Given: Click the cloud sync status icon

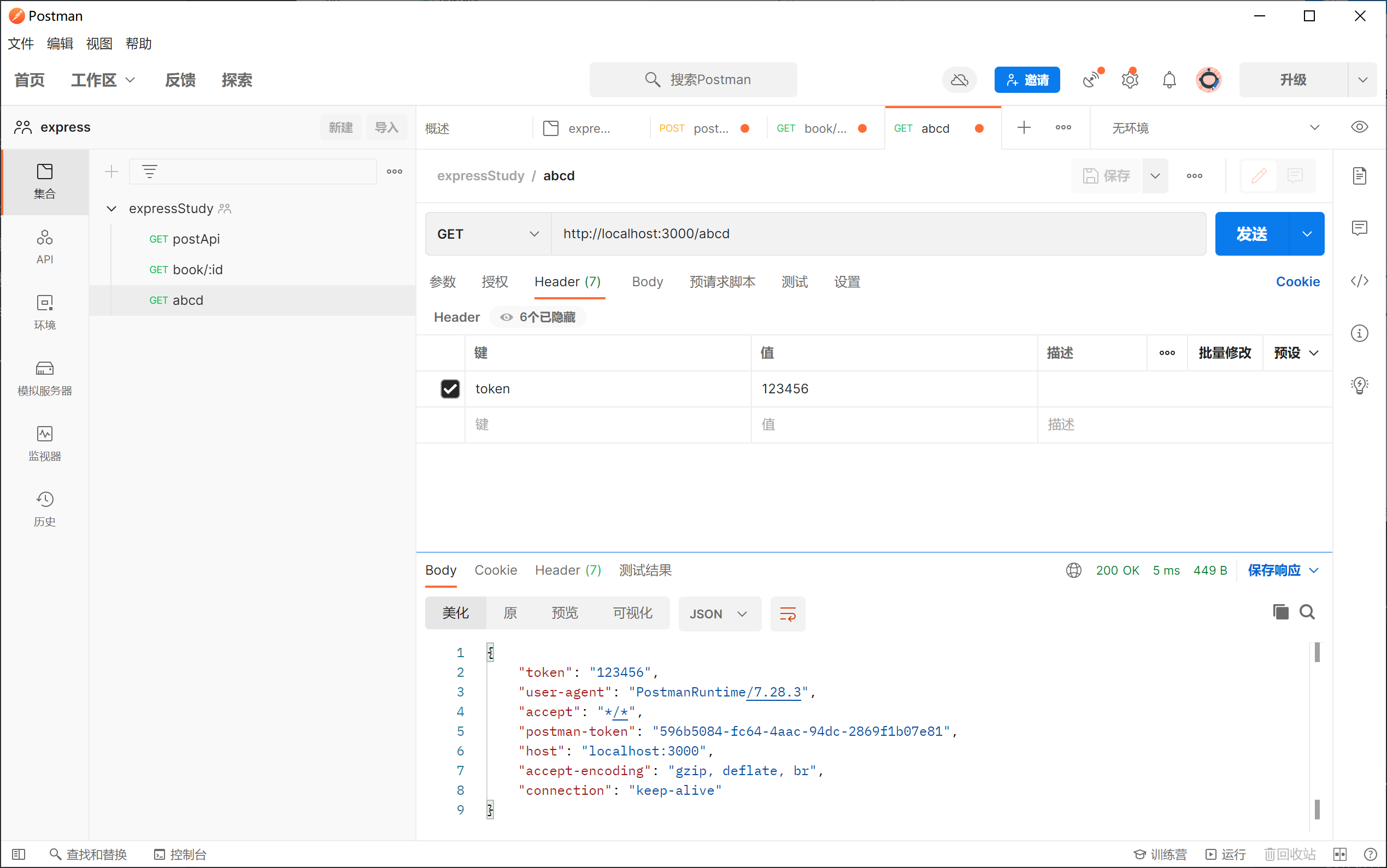Looking at the screenshot, I should (x=959, y=80).
